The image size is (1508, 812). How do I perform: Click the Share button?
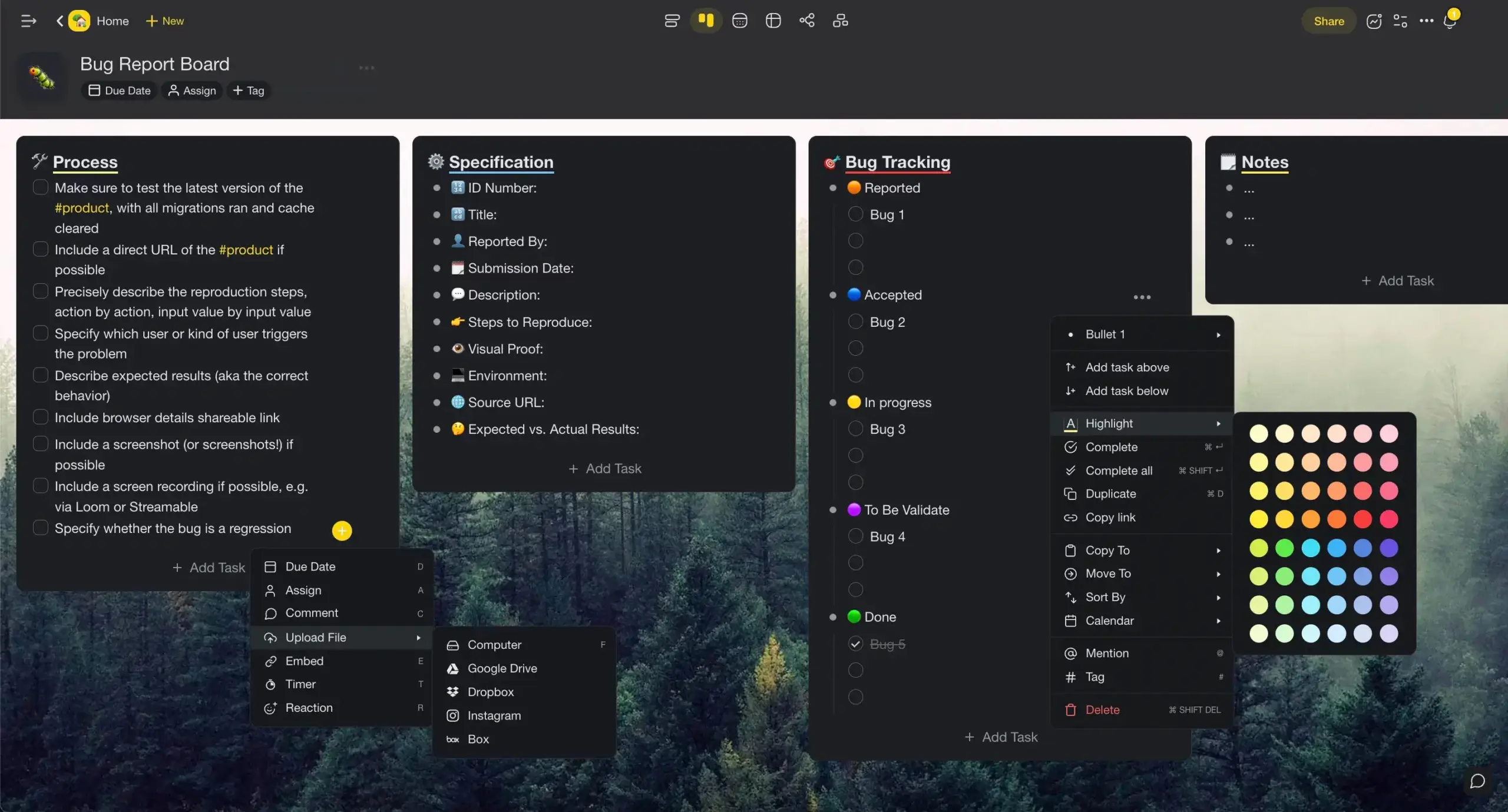click(1328, 21)
